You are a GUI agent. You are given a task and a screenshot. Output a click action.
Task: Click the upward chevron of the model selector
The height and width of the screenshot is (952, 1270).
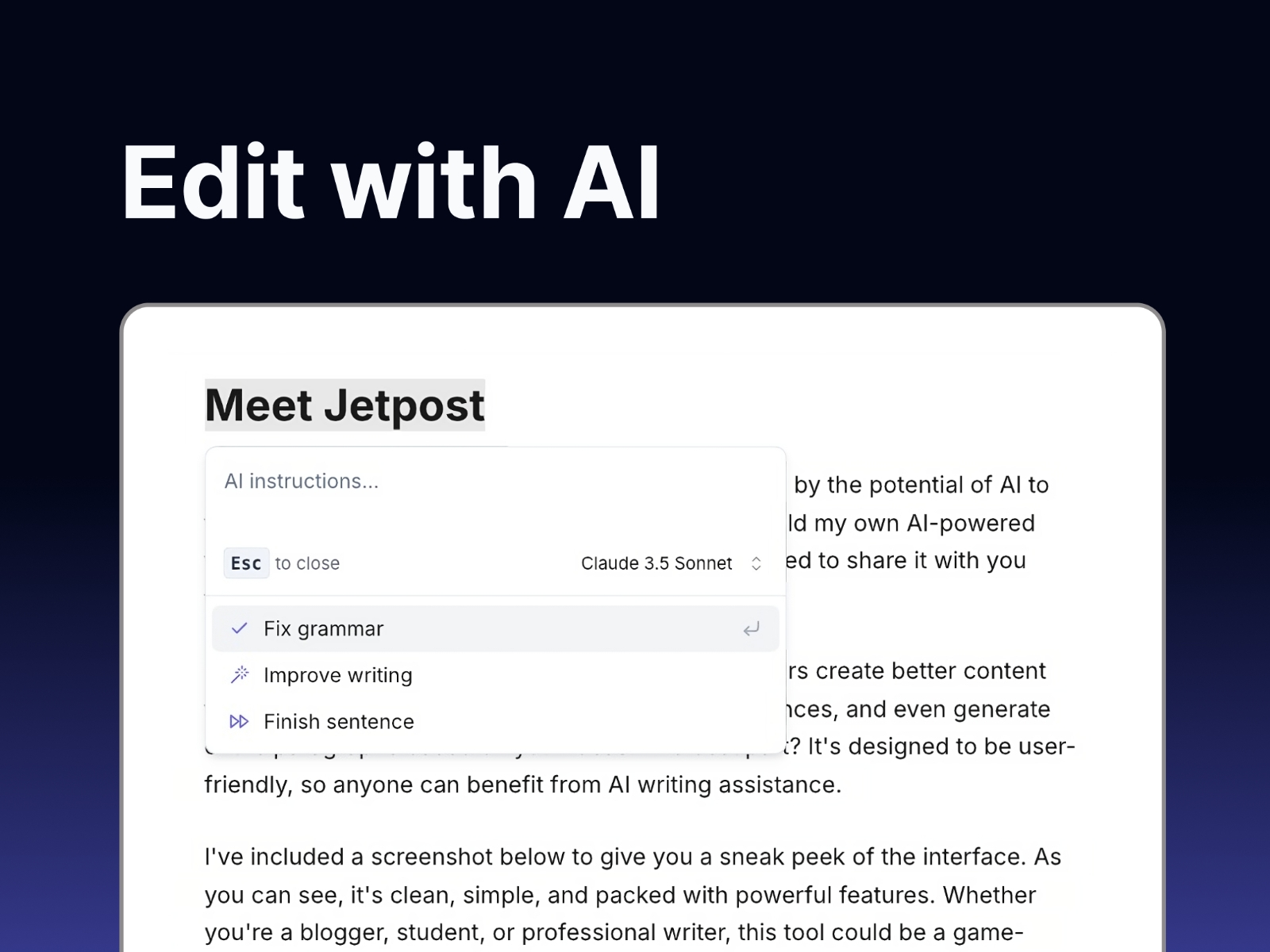point(756,559)
